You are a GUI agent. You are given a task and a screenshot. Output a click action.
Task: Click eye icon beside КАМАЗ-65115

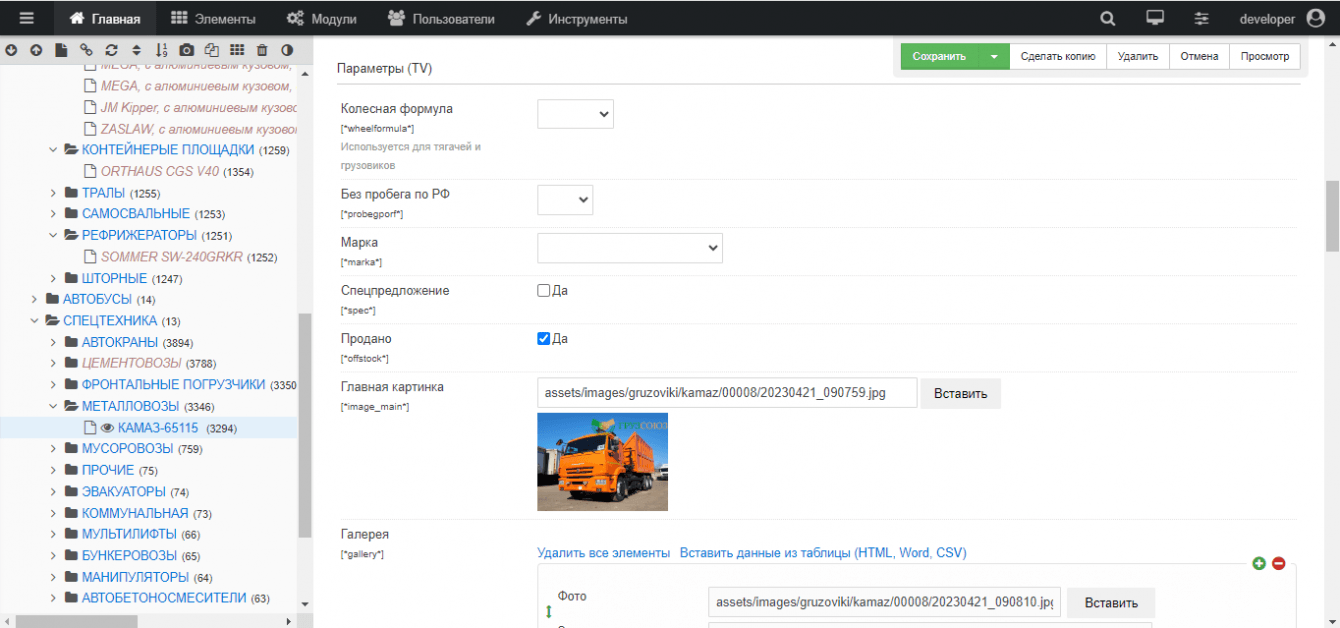[x=107, y=428]
